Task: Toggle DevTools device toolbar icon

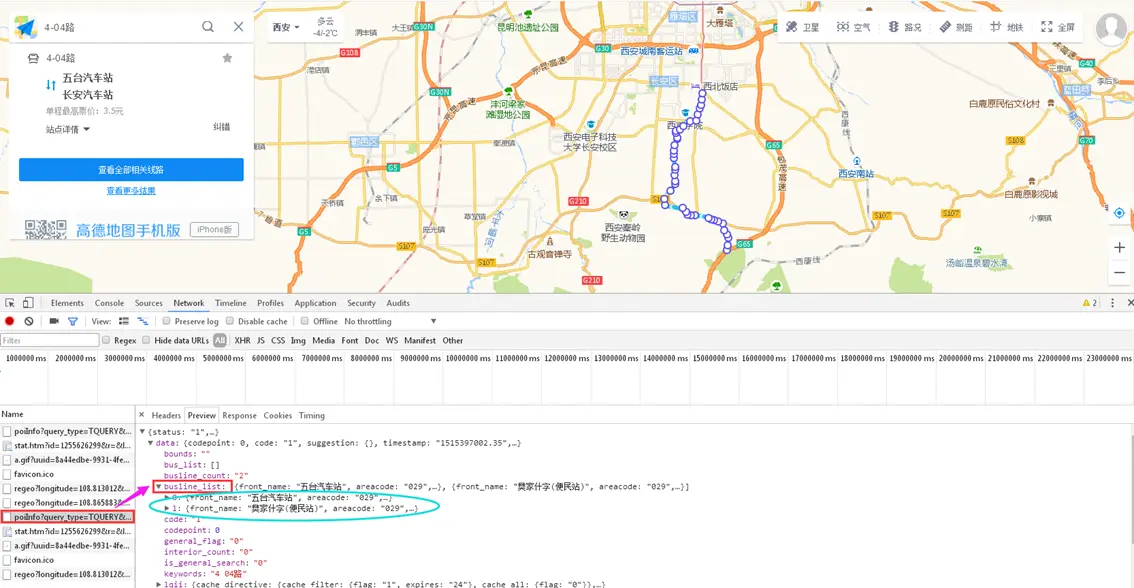Action: click(28, 303)
